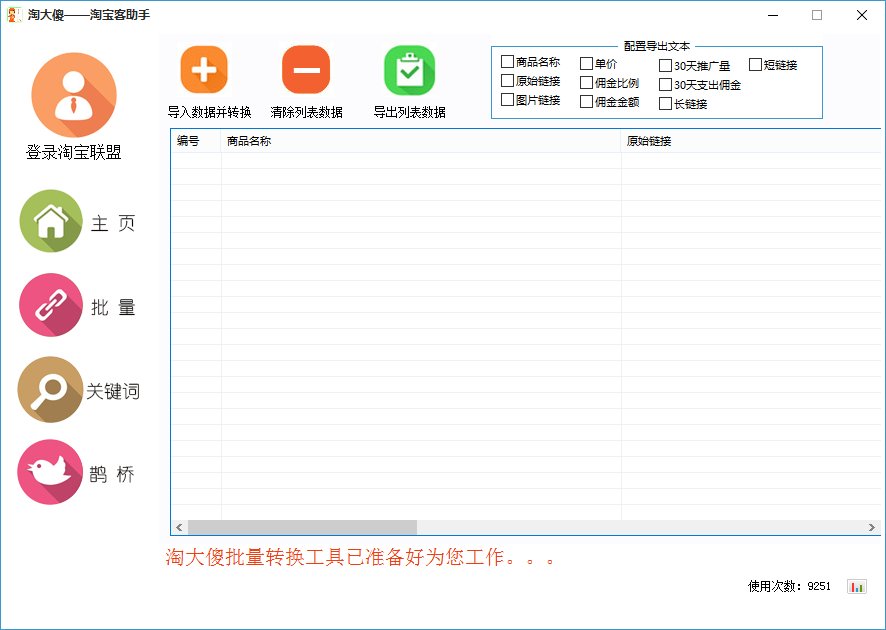Check the 单价 export checkbox

[x=587, y=61]
